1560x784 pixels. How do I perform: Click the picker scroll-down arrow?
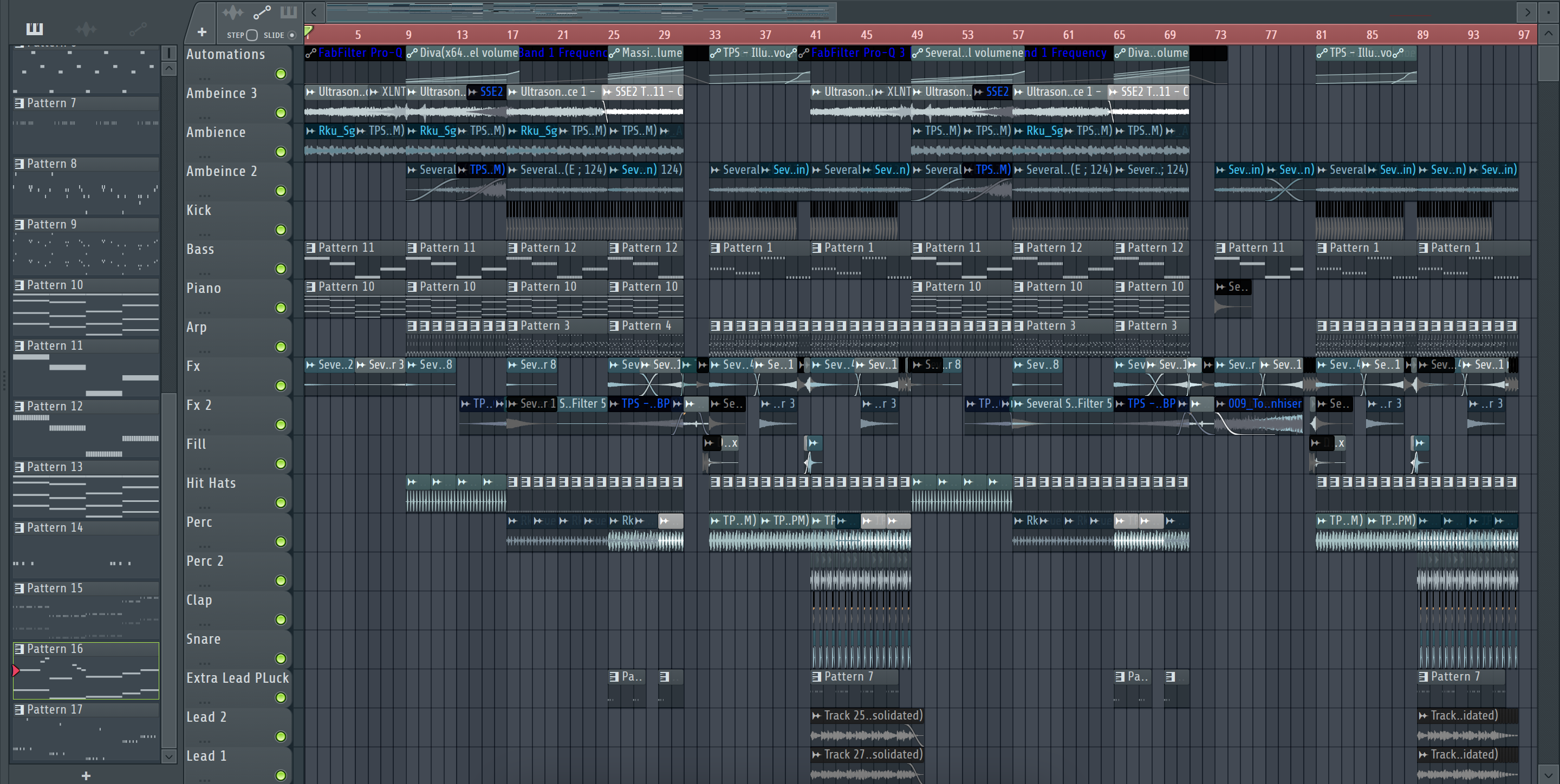170,756
